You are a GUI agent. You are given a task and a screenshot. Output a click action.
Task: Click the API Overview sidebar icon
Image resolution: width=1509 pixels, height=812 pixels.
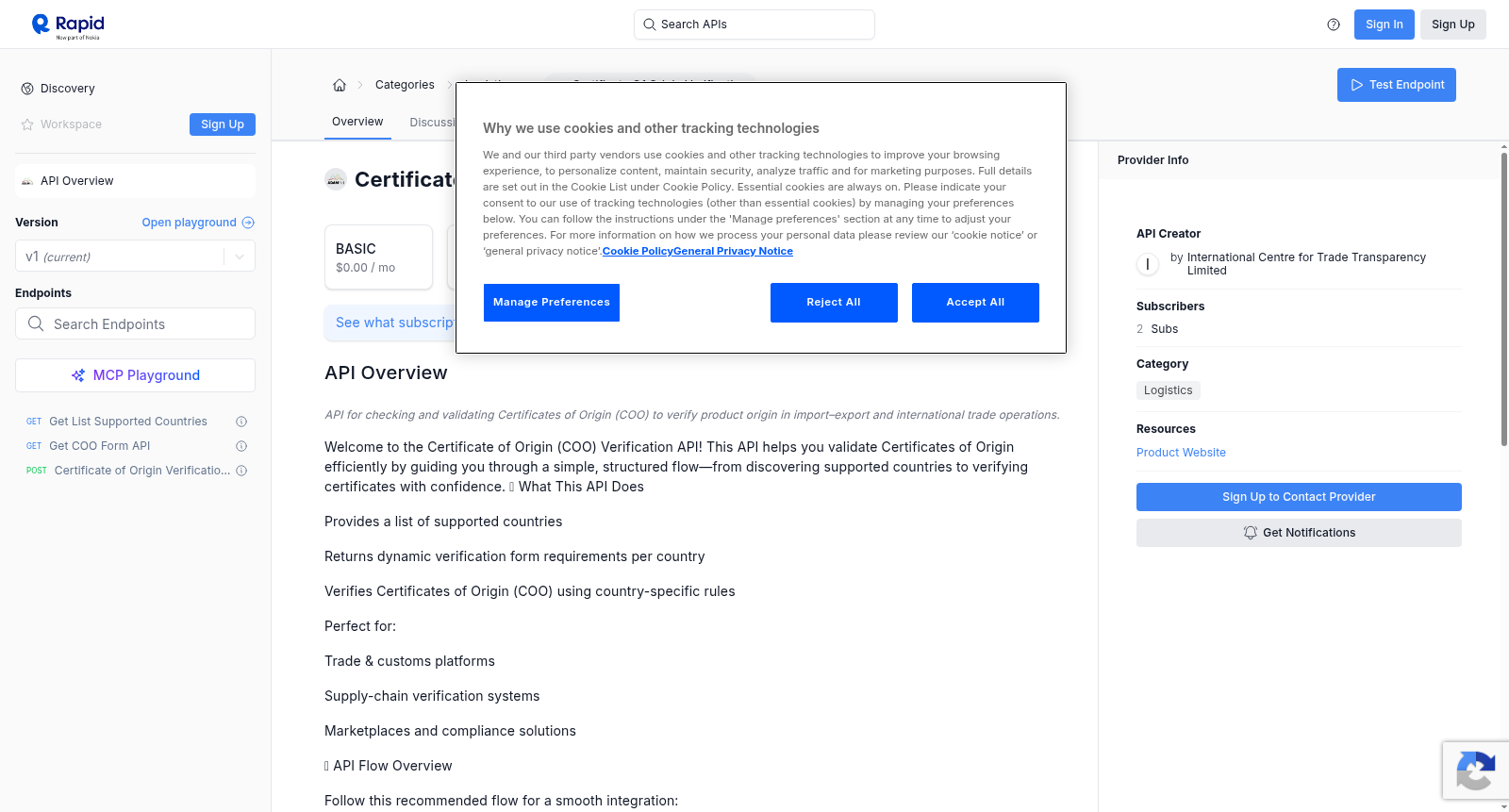click(27, 181)
